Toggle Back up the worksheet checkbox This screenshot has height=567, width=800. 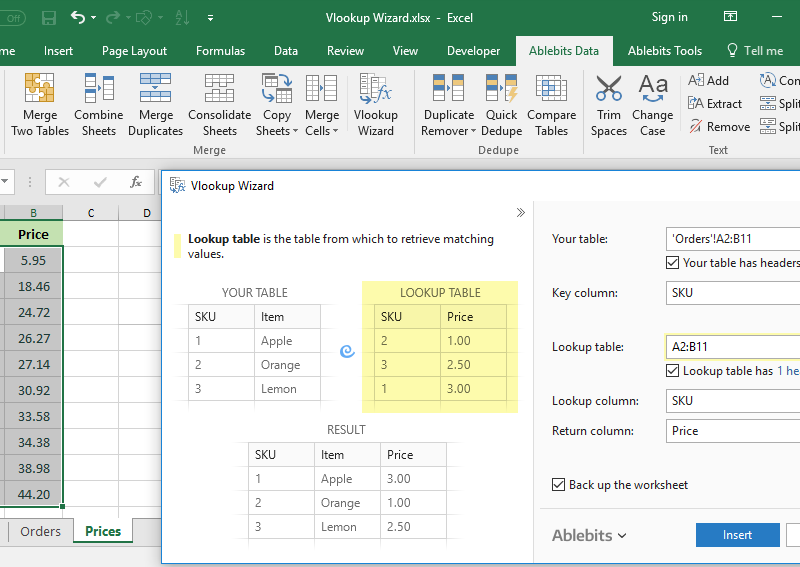click(x=558, y=485)
